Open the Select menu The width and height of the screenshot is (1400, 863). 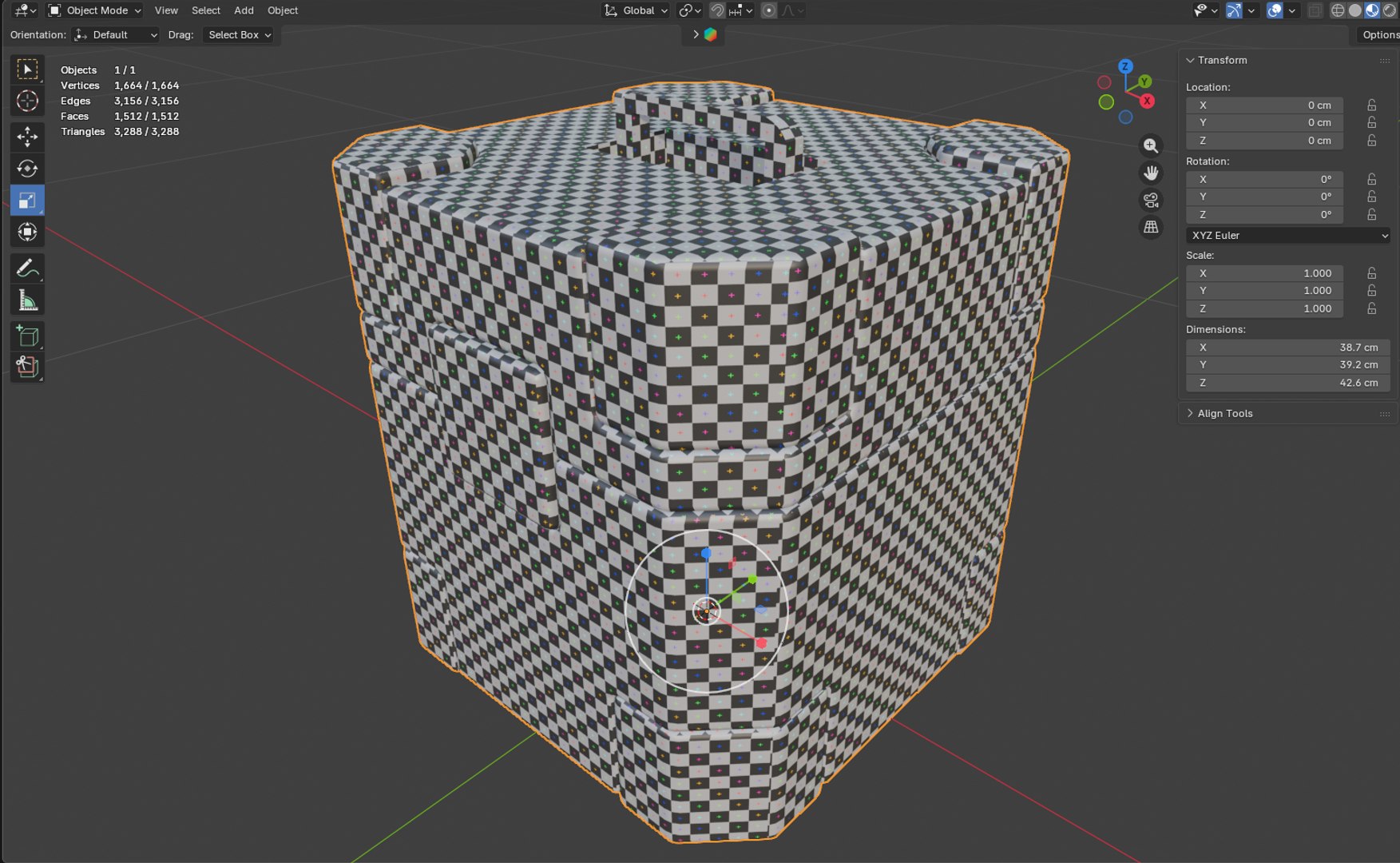206,10
